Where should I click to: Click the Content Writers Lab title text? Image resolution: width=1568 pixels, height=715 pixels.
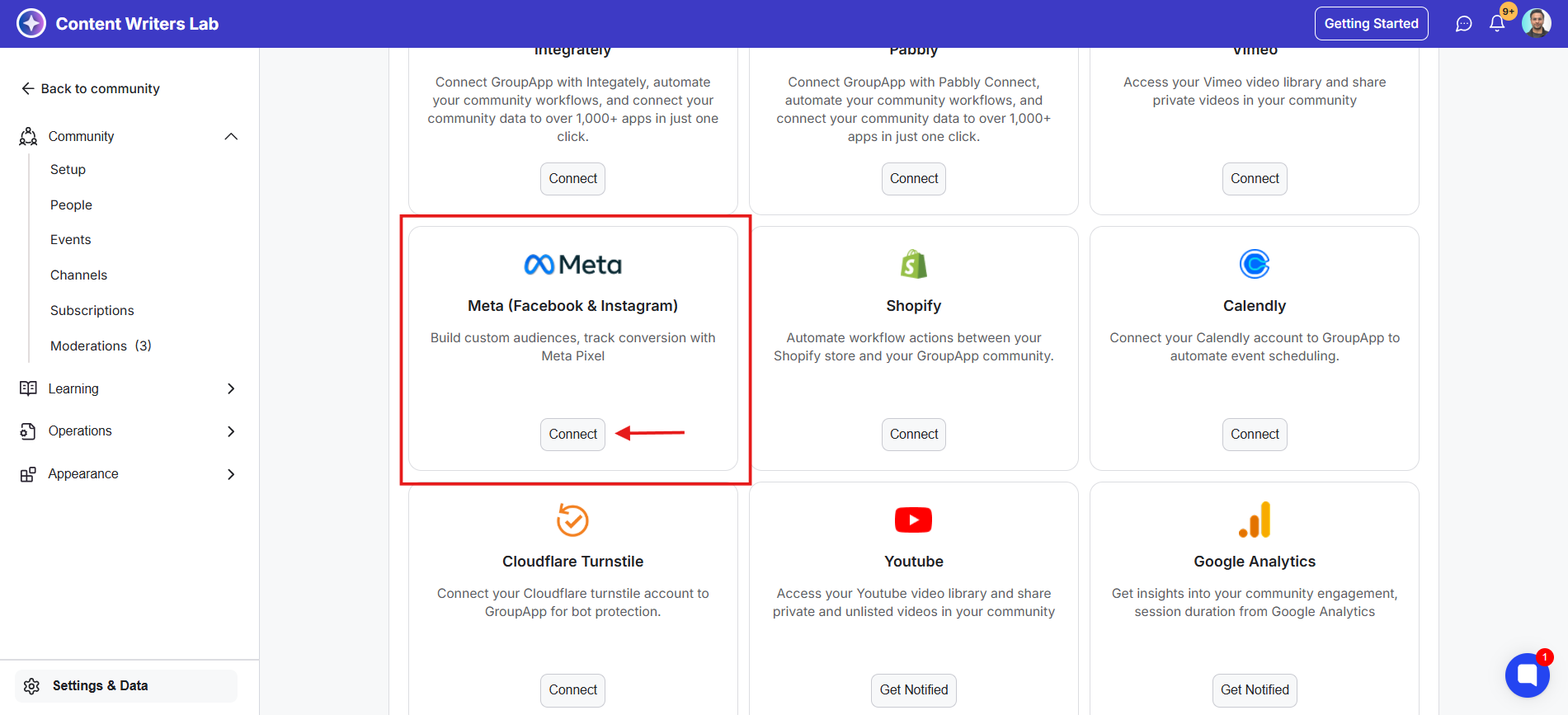point(137,24)
